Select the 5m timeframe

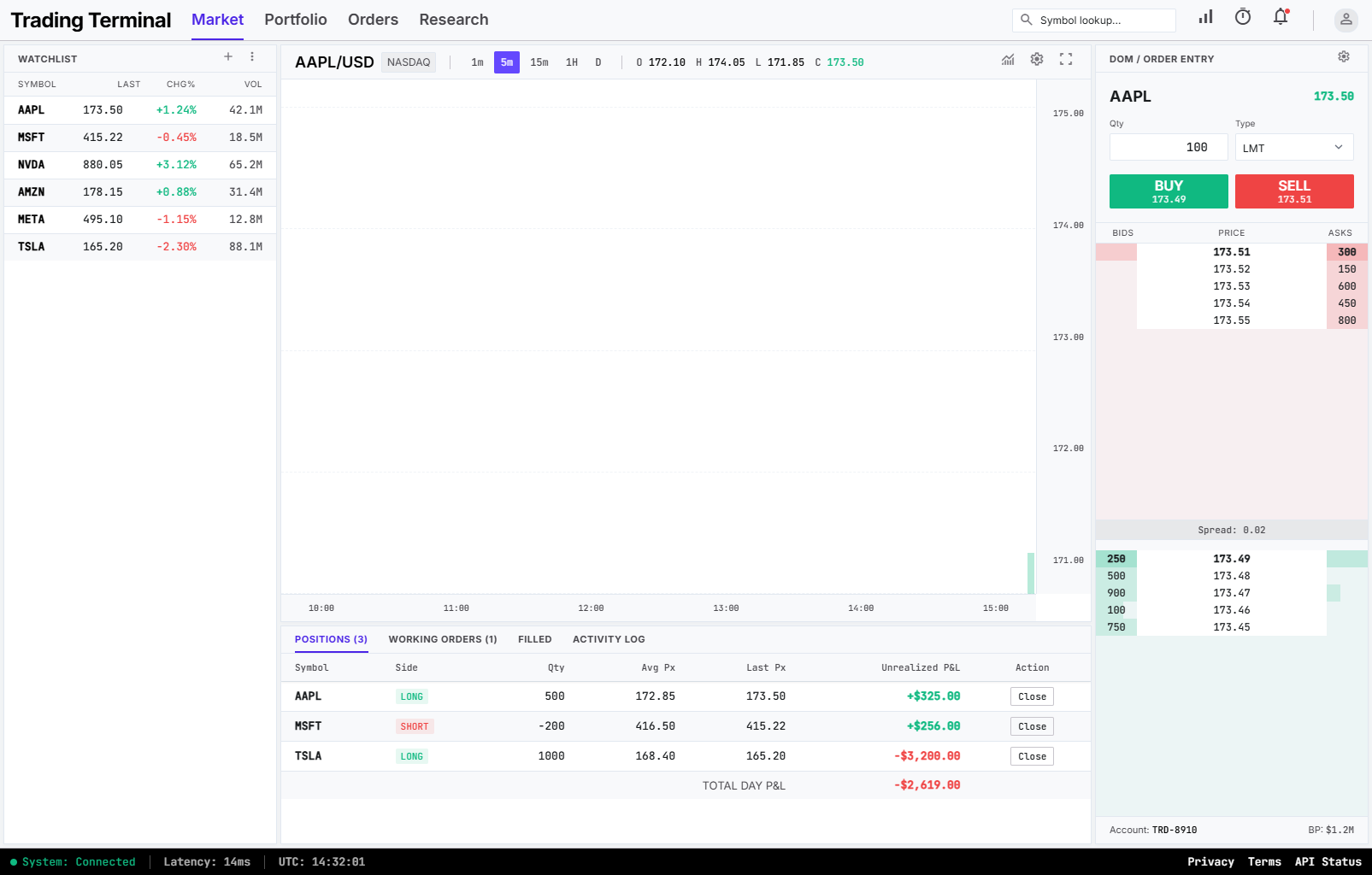coord(507,62)
